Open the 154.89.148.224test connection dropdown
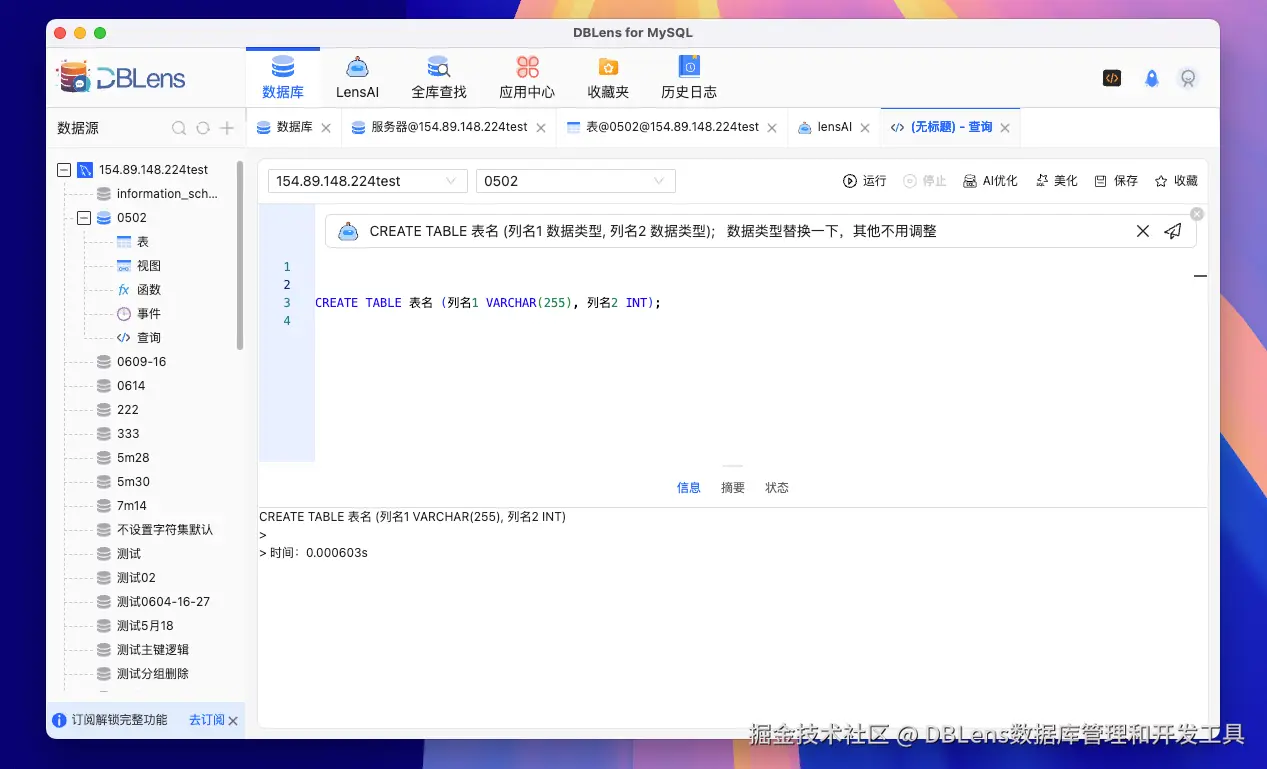This screenshot has width=1267, height=769. coord(367,181)
